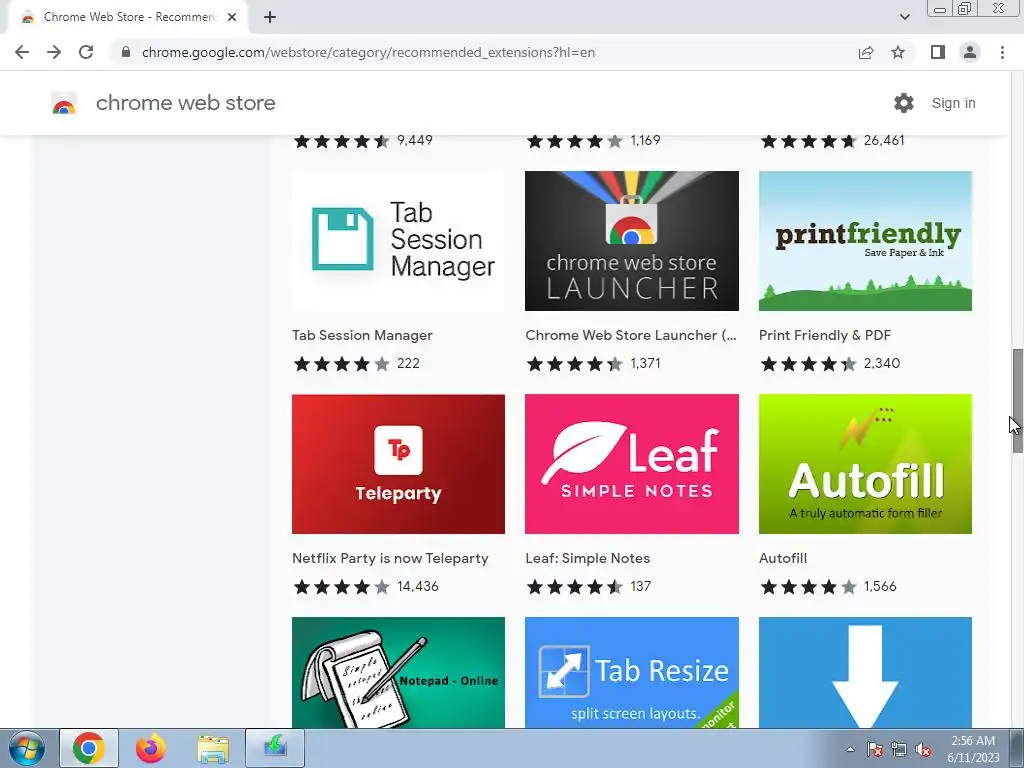Close the Chrome Web Store tab
The width and height of the screenshot is (1024, 768).
pos(232,17)
